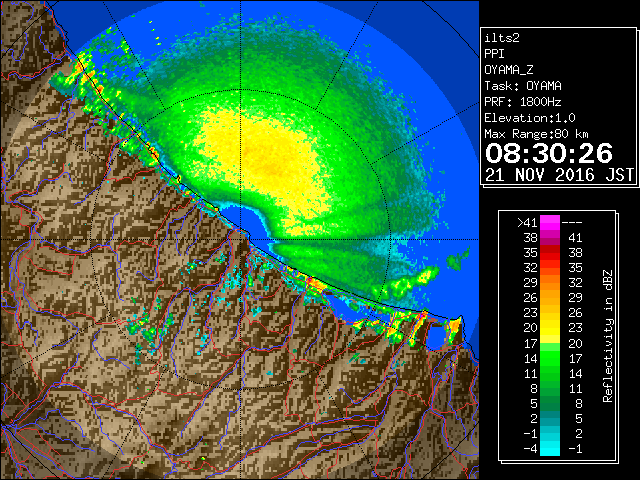Click the 'ilts2' label in info box

pyautogui.click(x=502, y=38)
